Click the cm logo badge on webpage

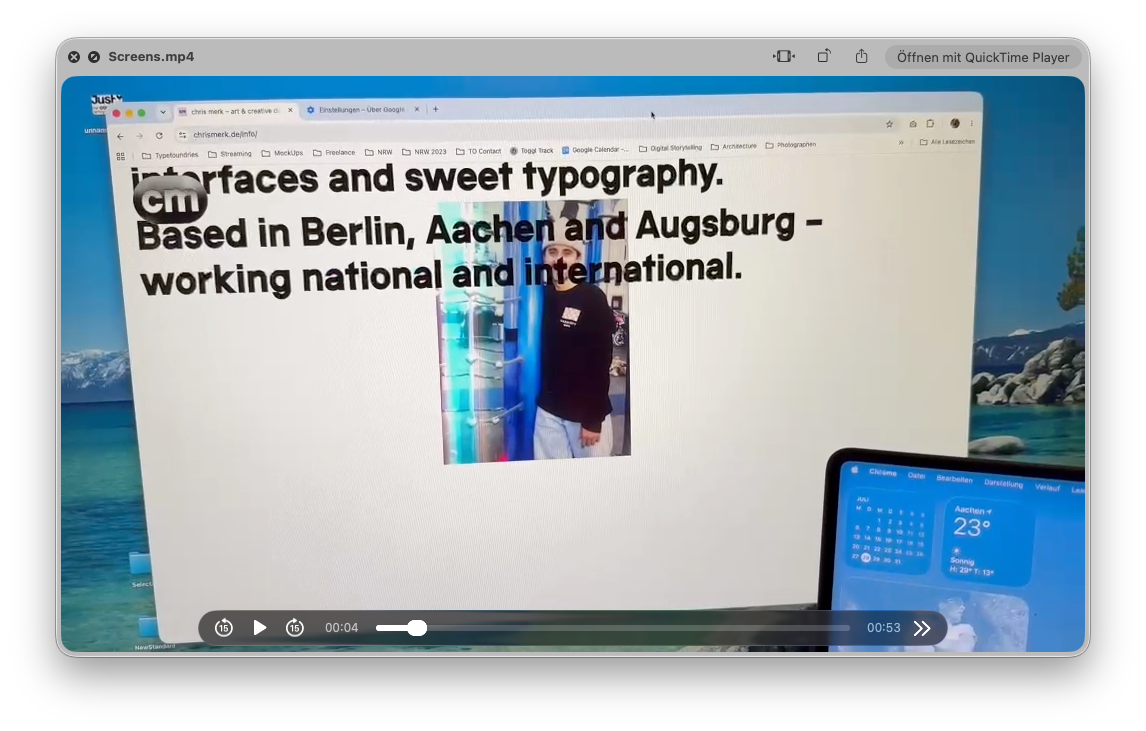(x=170, y=200)
